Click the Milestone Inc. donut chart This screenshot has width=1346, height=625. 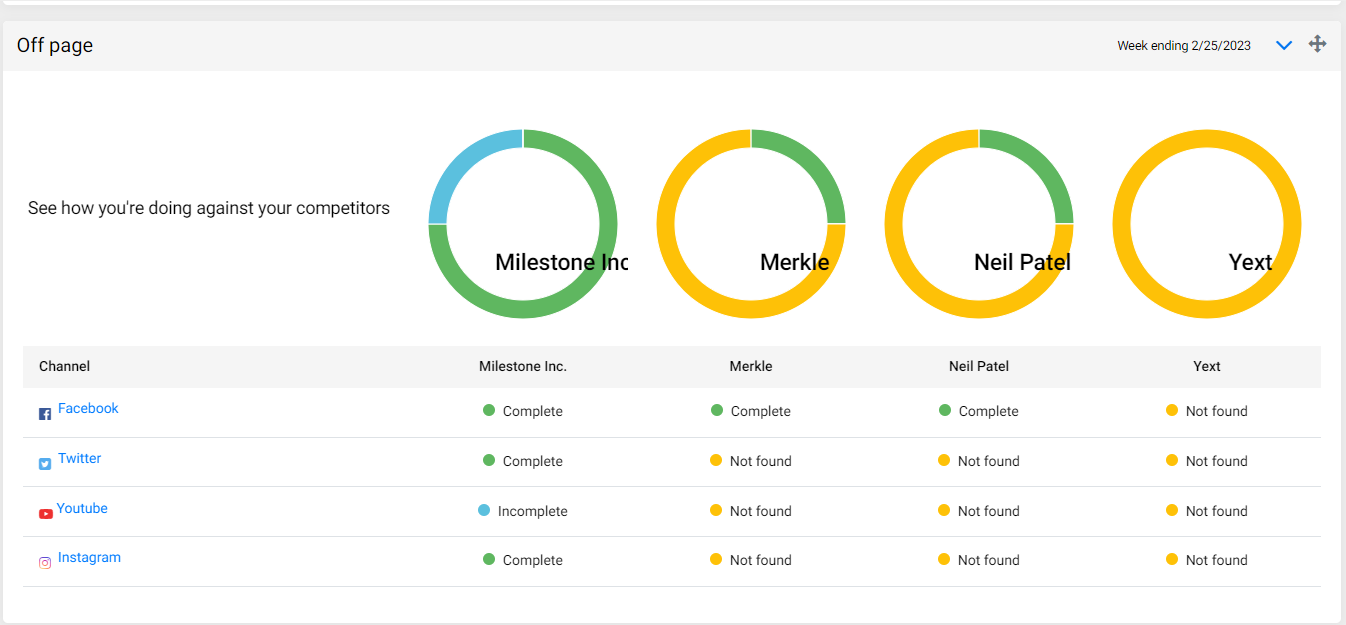click(523, 224)
